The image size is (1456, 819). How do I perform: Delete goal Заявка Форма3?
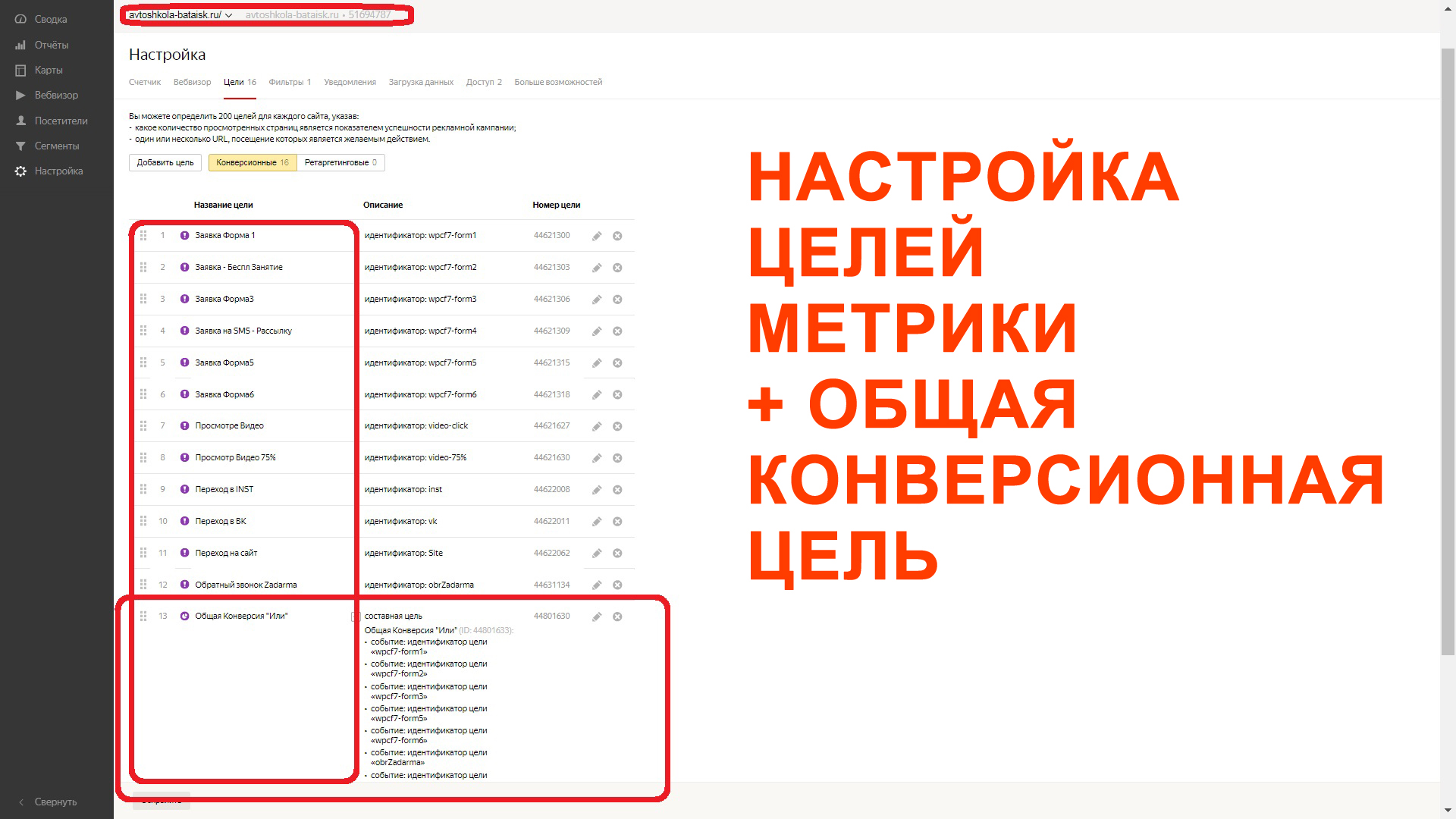[617, 300]
